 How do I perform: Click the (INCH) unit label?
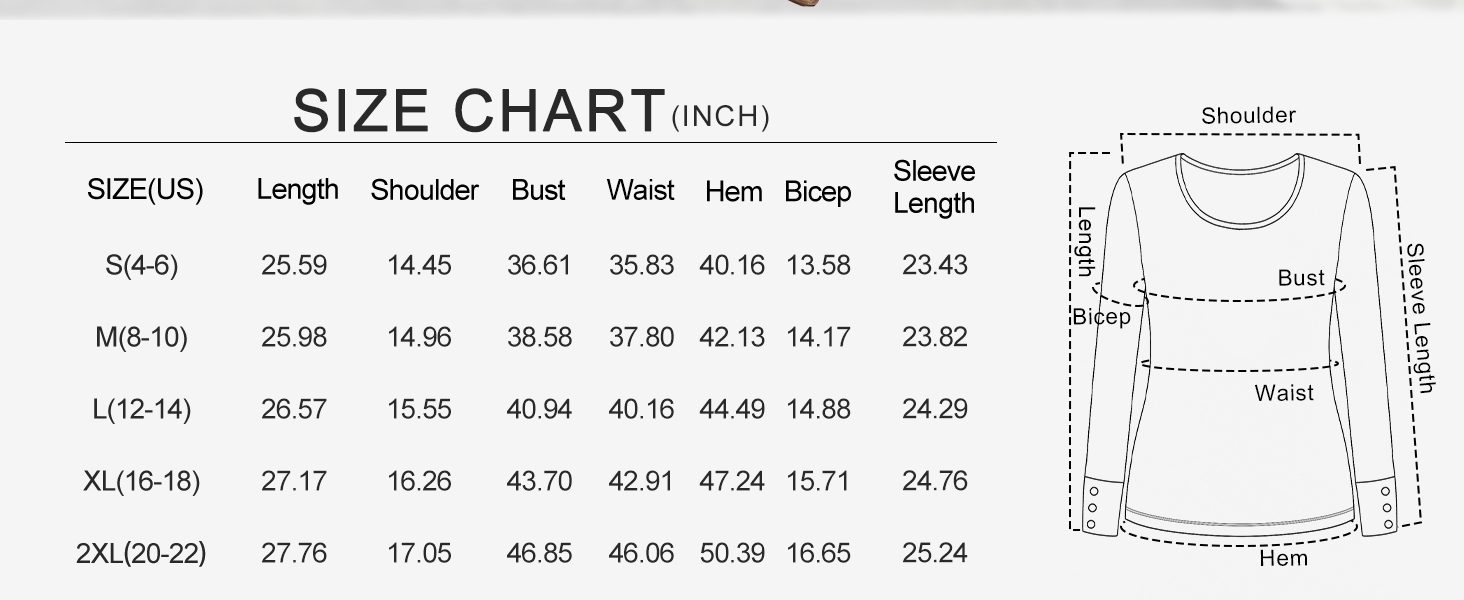720,118
